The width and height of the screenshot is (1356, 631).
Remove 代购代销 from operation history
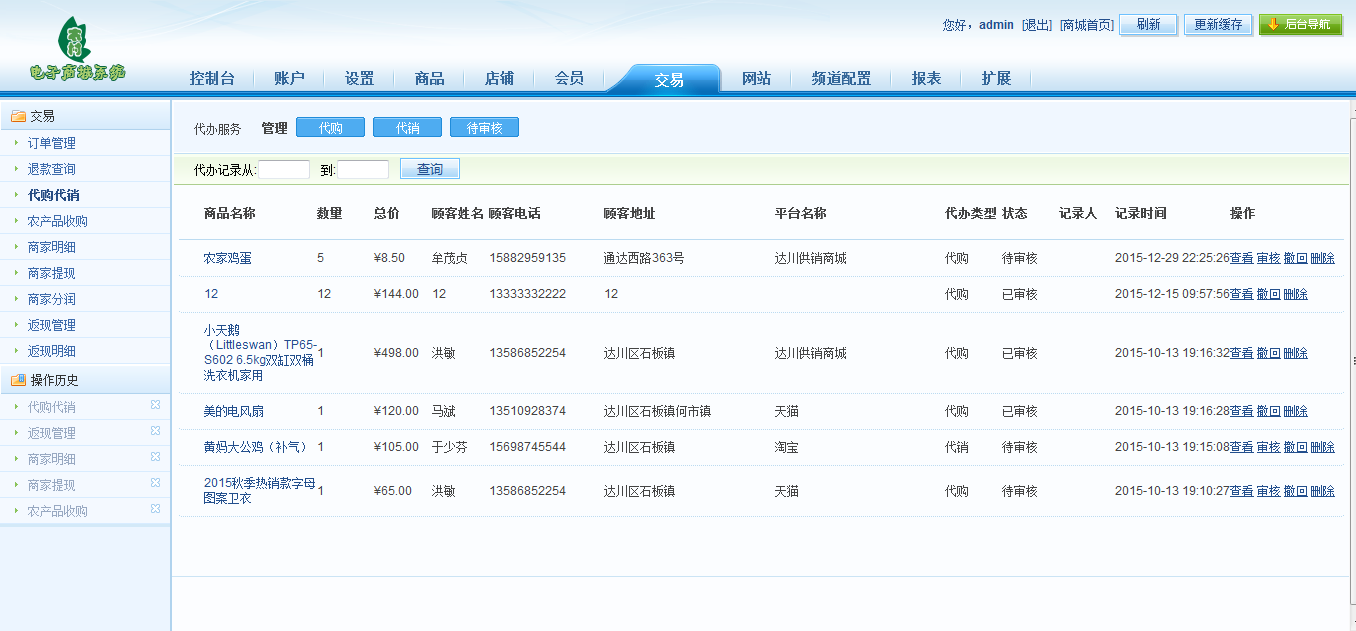155,405
